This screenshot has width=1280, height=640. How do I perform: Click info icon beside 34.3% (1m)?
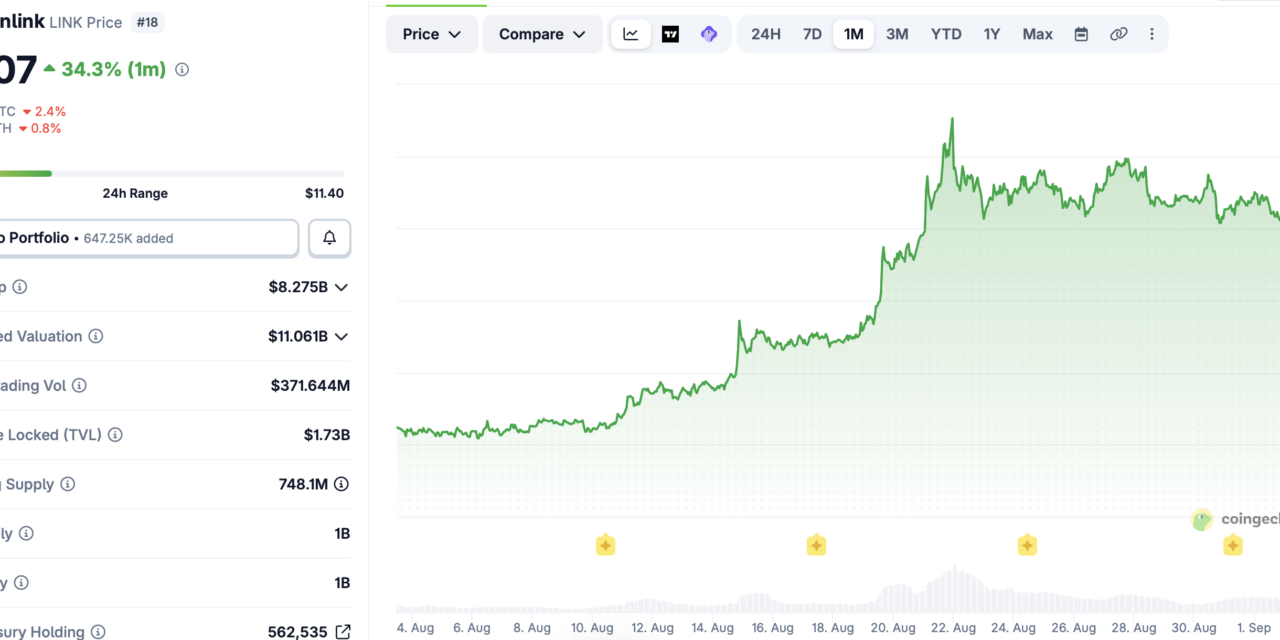click(182, 70)
